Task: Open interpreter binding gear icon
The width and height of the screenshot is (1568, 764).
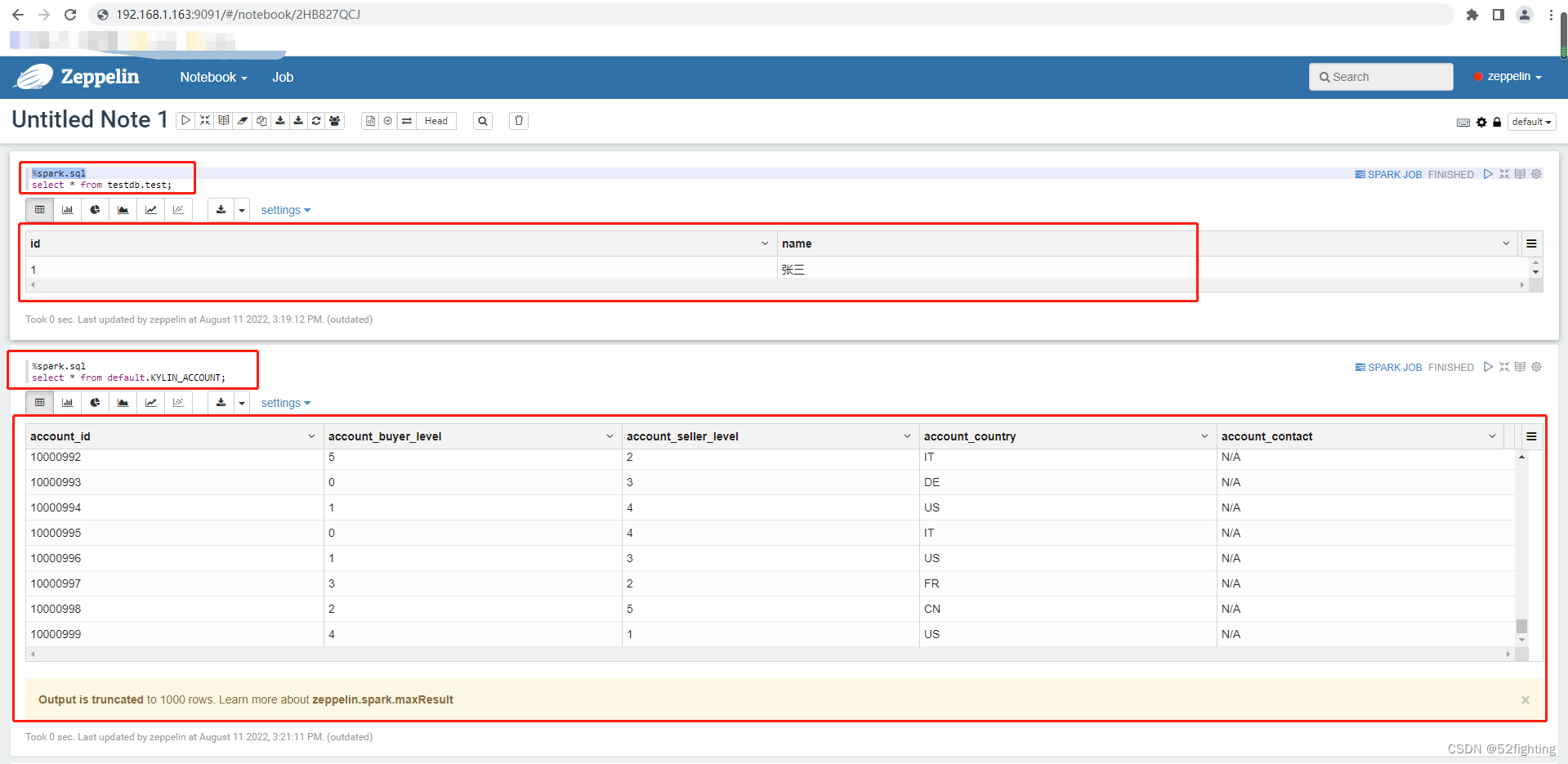Action: tap(1481, 123)
